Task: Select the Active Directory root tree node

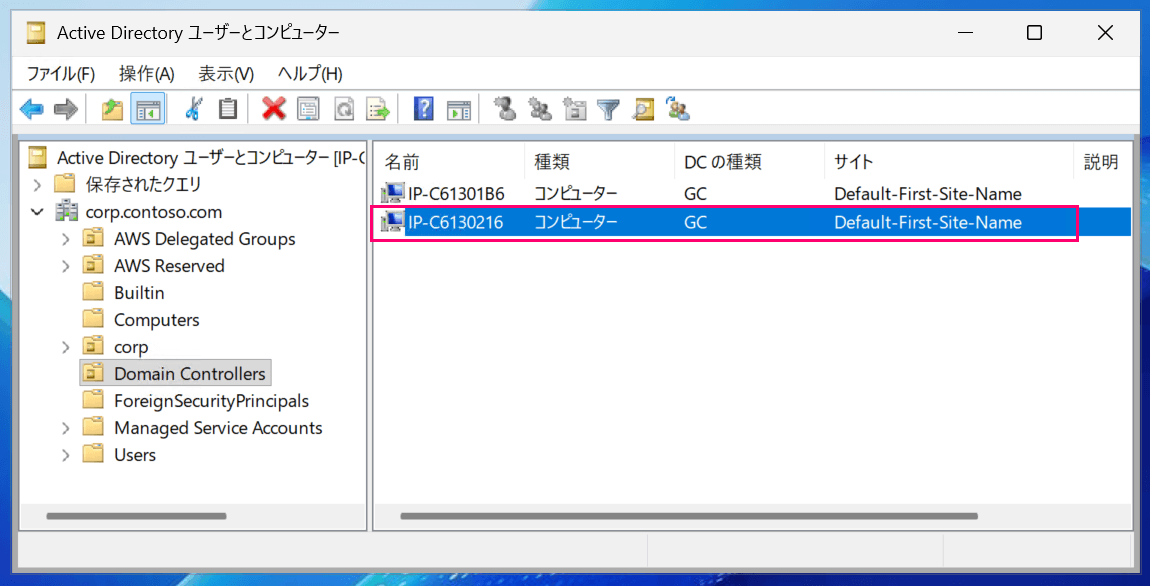Action: (x=210, y=158)
